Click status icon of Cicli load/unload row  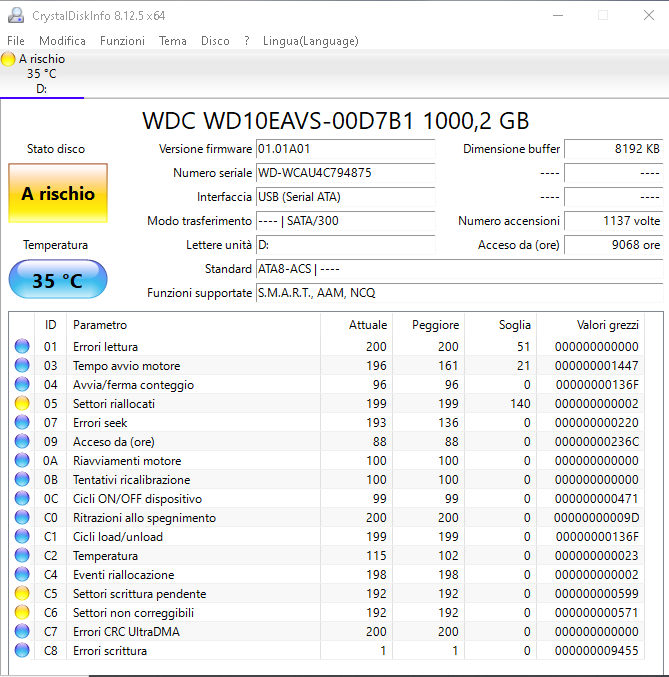[x=22, y=536]
